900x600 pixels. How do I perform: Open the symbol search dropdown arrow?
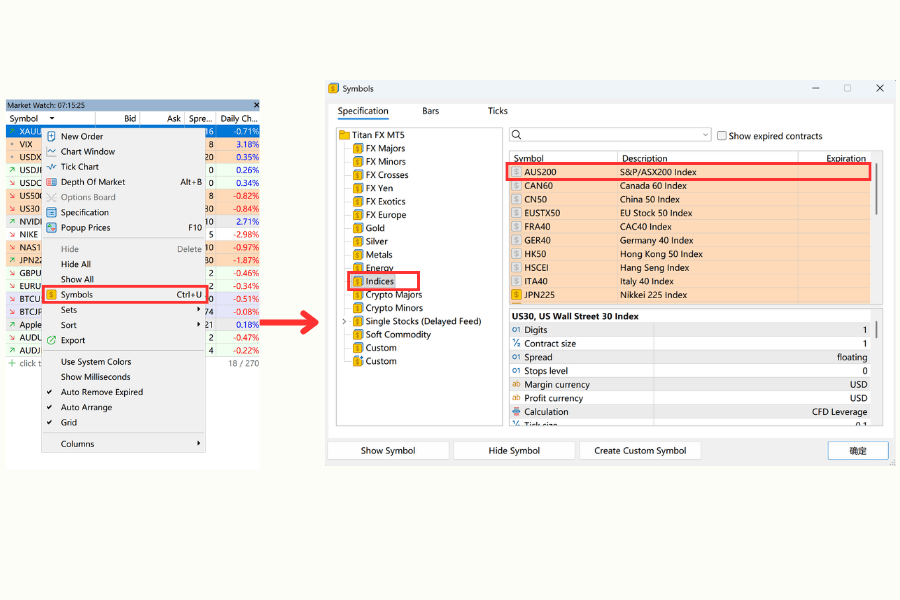tap(705, 135)
